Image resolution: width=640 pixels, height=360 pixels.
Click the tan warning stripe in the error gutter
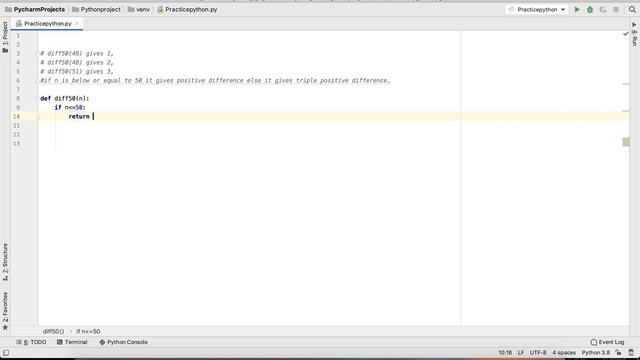coord(626,142)
